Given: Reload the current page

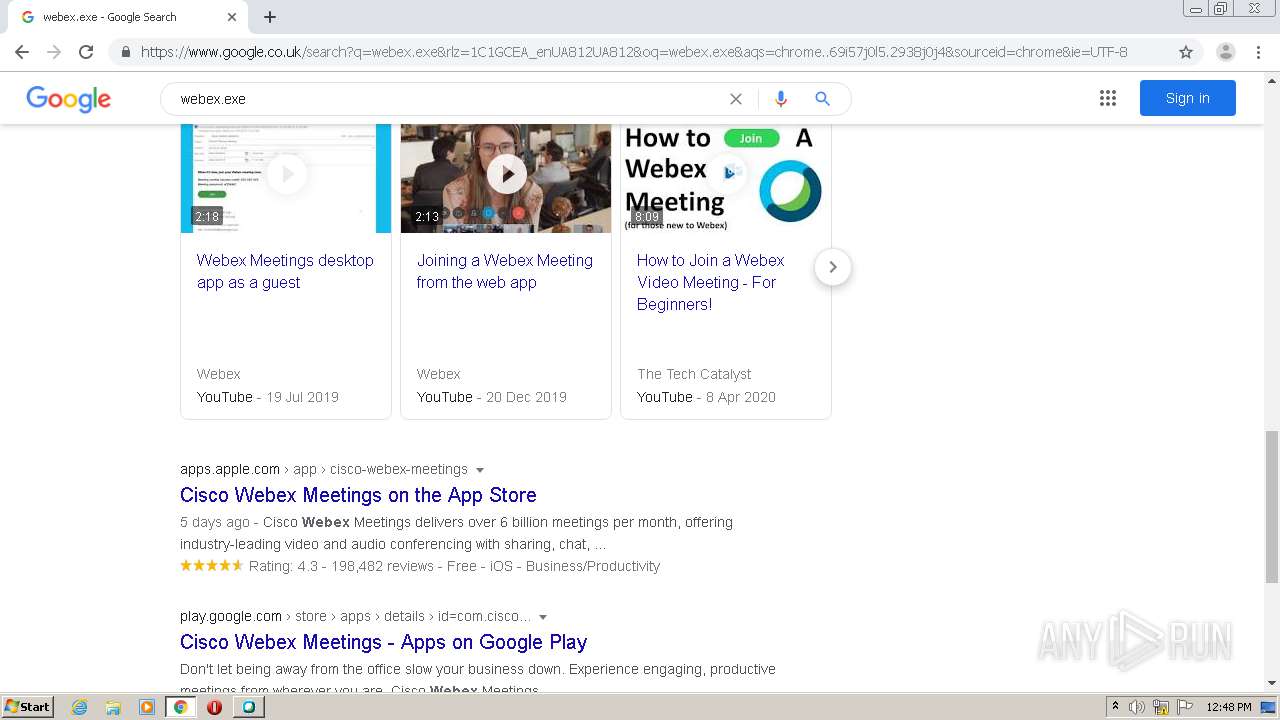Looking at the screenshot, I should 86,52.
